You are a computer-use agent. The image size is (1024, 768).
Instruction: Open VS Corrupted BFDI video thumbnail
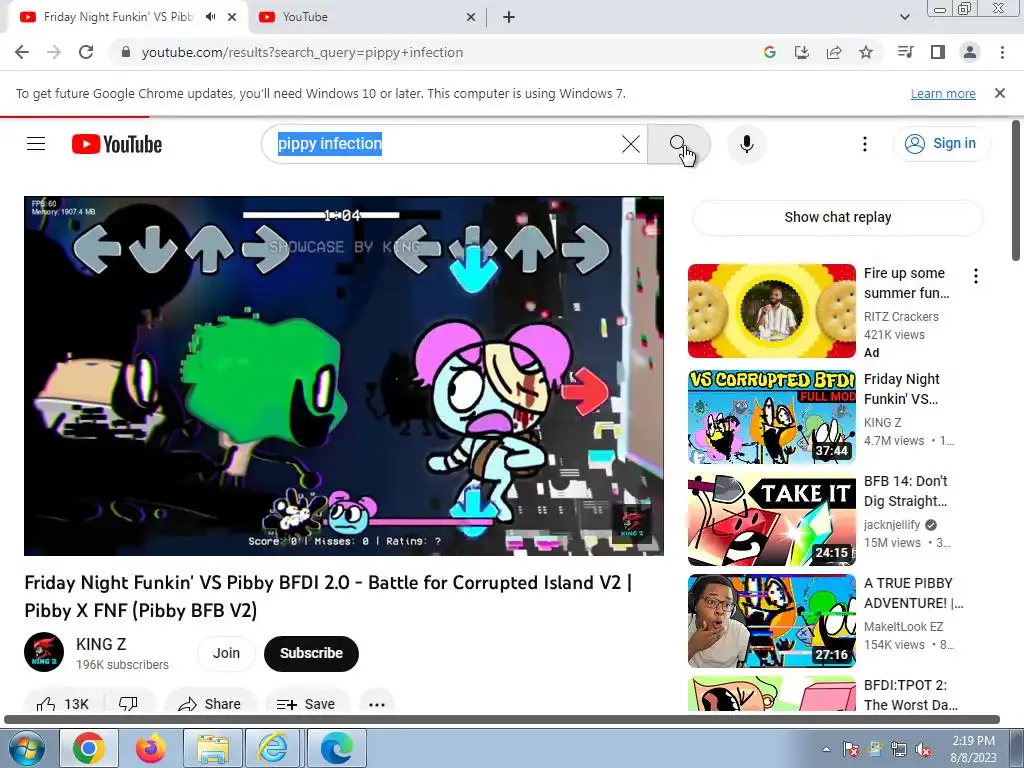[x=771, y=417]
